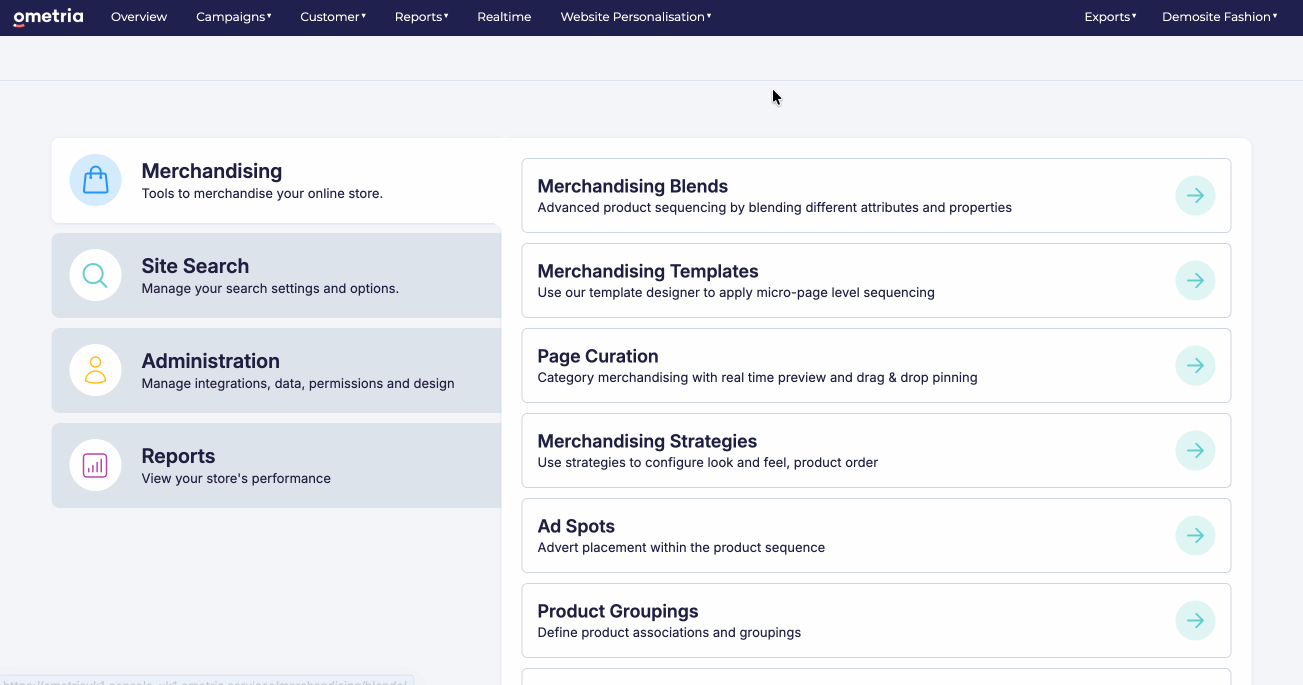Open the Merchandising Blends title link
This screenshot has width=1303, height=685.
pos(632,186)
